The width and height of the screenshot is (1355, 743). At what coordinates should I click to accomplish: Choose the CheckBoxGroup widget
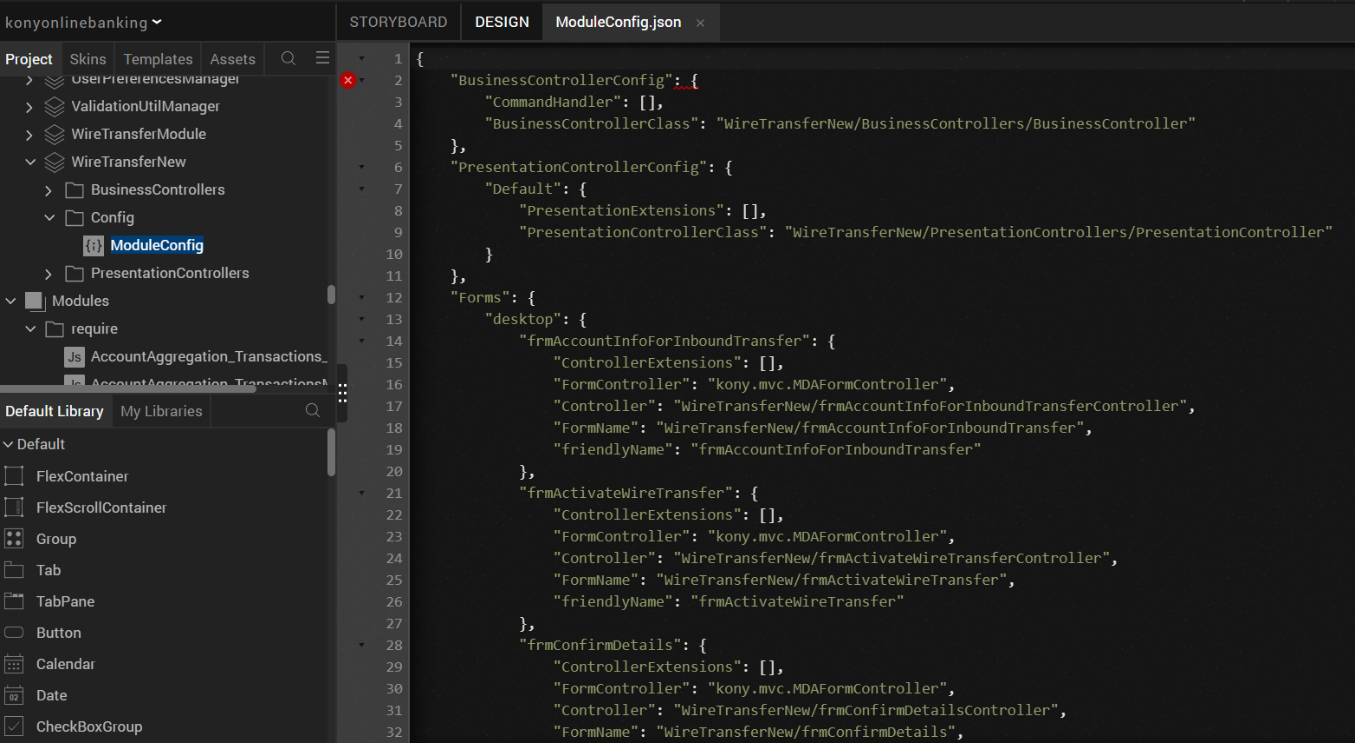tap(88, 727)
